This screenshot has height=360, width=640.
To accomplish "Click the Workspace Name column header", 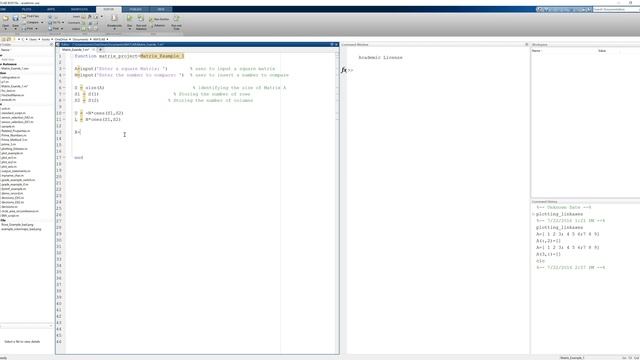I will click(536, 51).
